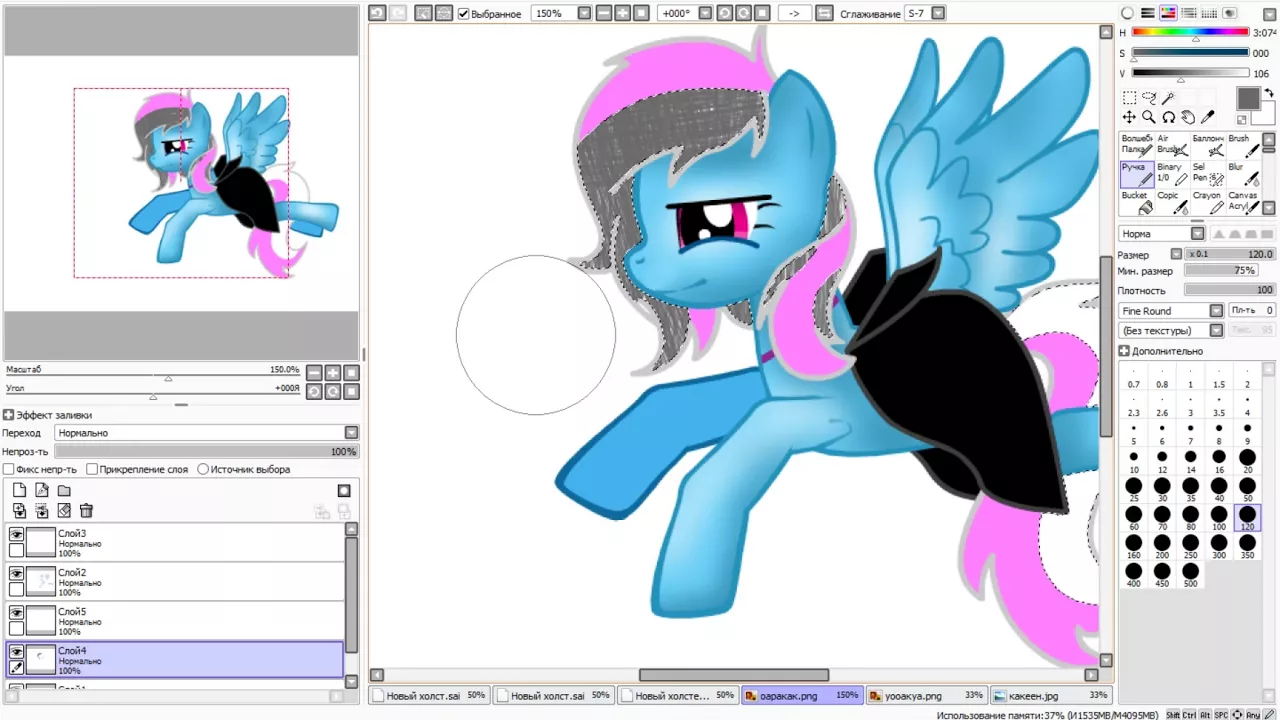Open the Fine Round brush shape dropdown
1280x720 pixels.
pyautogui.click(x=1216, y=311)
